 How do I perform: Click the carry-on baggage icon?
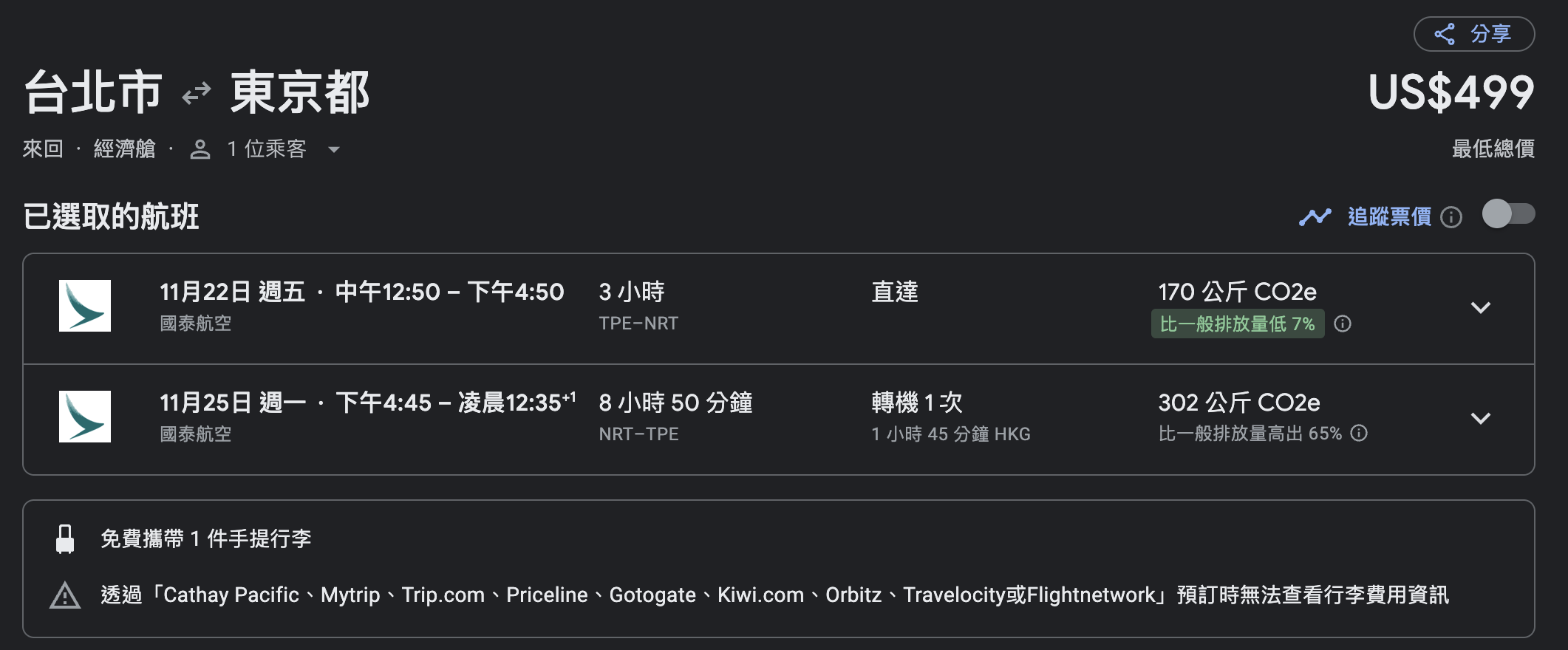pyautogui.click(x=67, y=537)
